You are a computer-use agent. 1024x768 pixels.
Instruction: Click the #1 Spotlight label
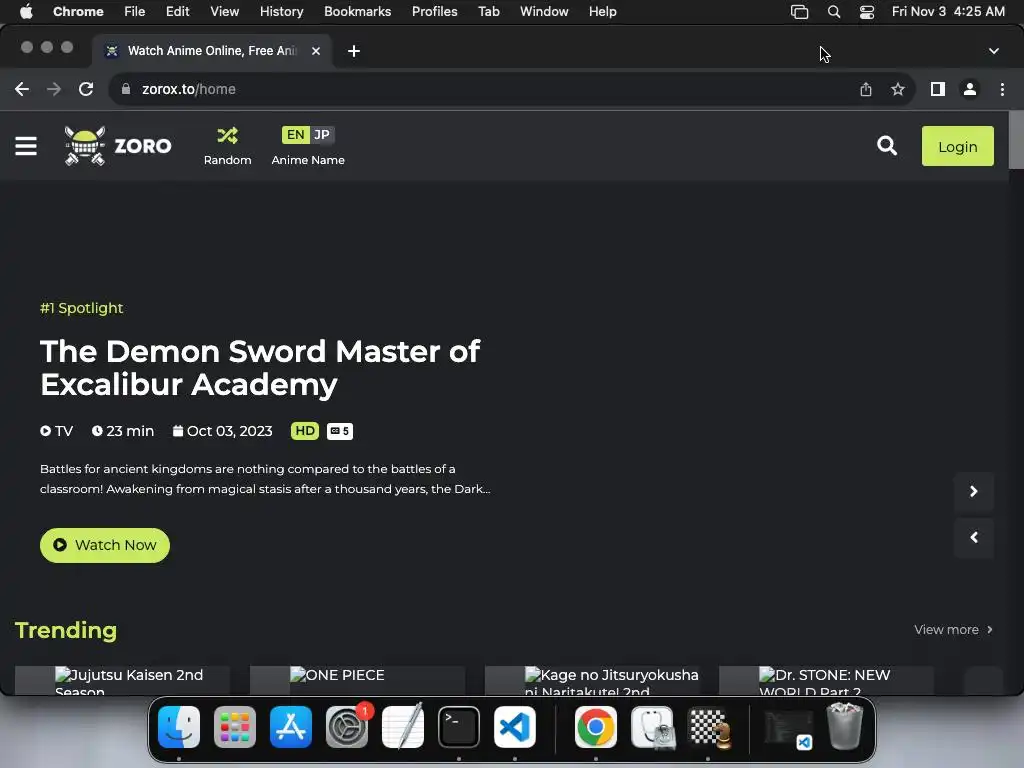[x=82, y=308]
